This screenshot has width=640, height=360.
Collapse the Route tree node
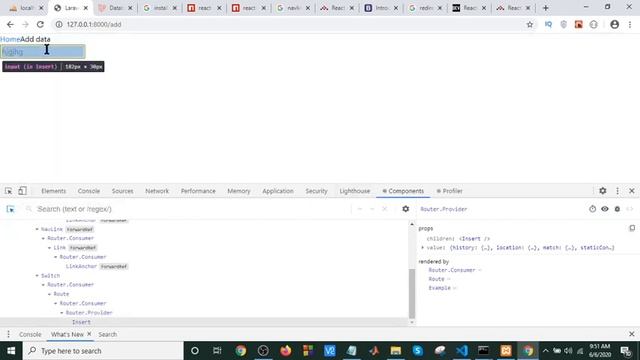tap(49, 294)
